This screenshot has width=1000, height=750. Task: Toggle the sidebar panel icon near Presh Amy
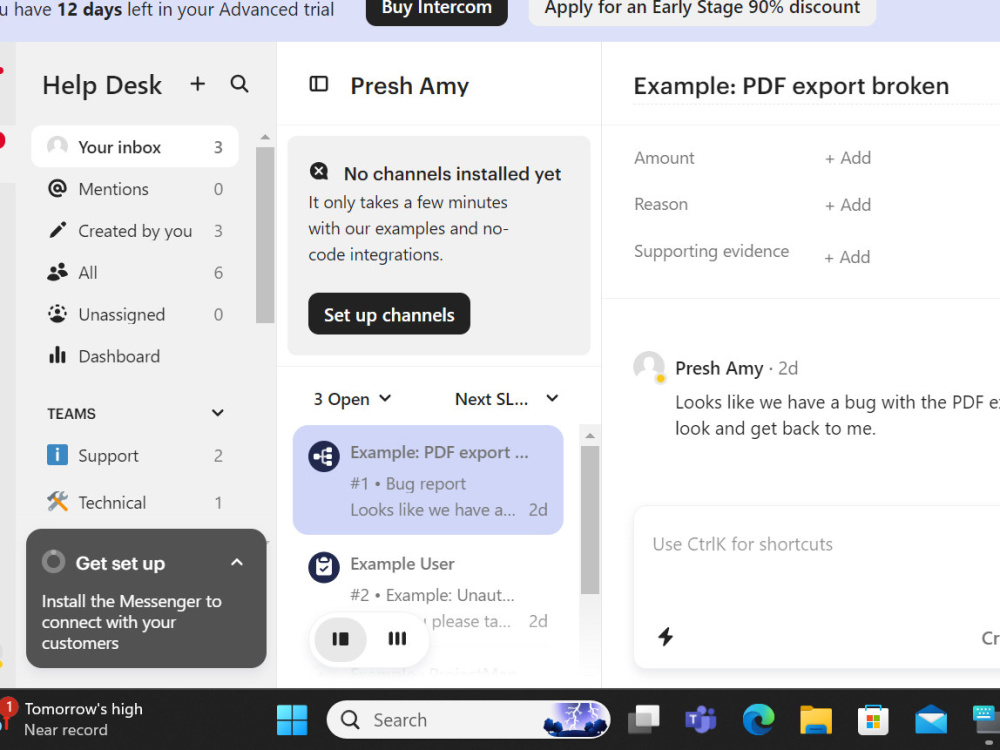(319, 84)
